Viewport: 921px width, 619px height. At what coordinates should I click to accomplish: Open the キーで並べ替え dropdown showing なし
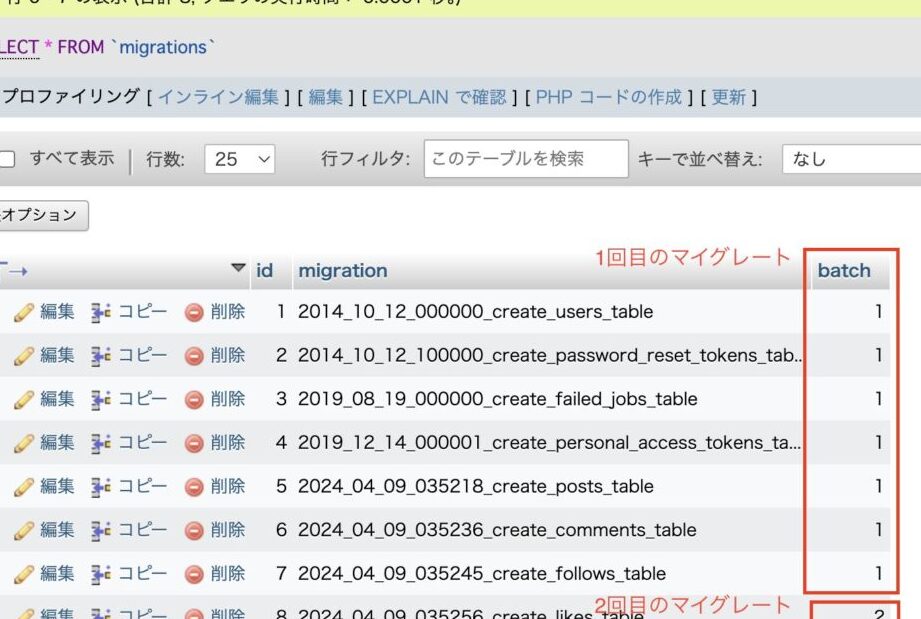coord(850,159)
